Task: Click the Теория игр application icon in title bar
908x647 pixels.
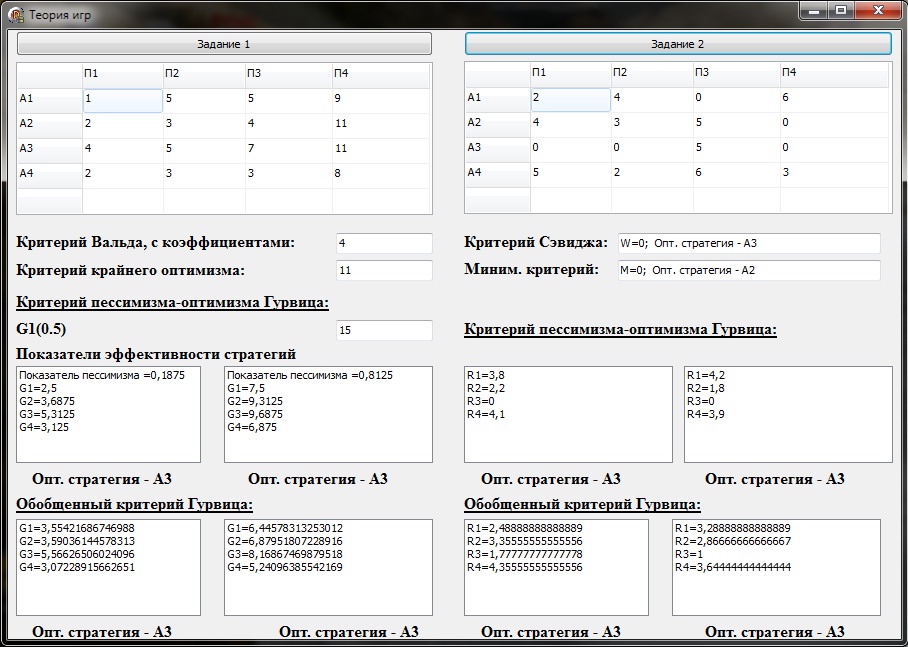Action: point(16,14)
